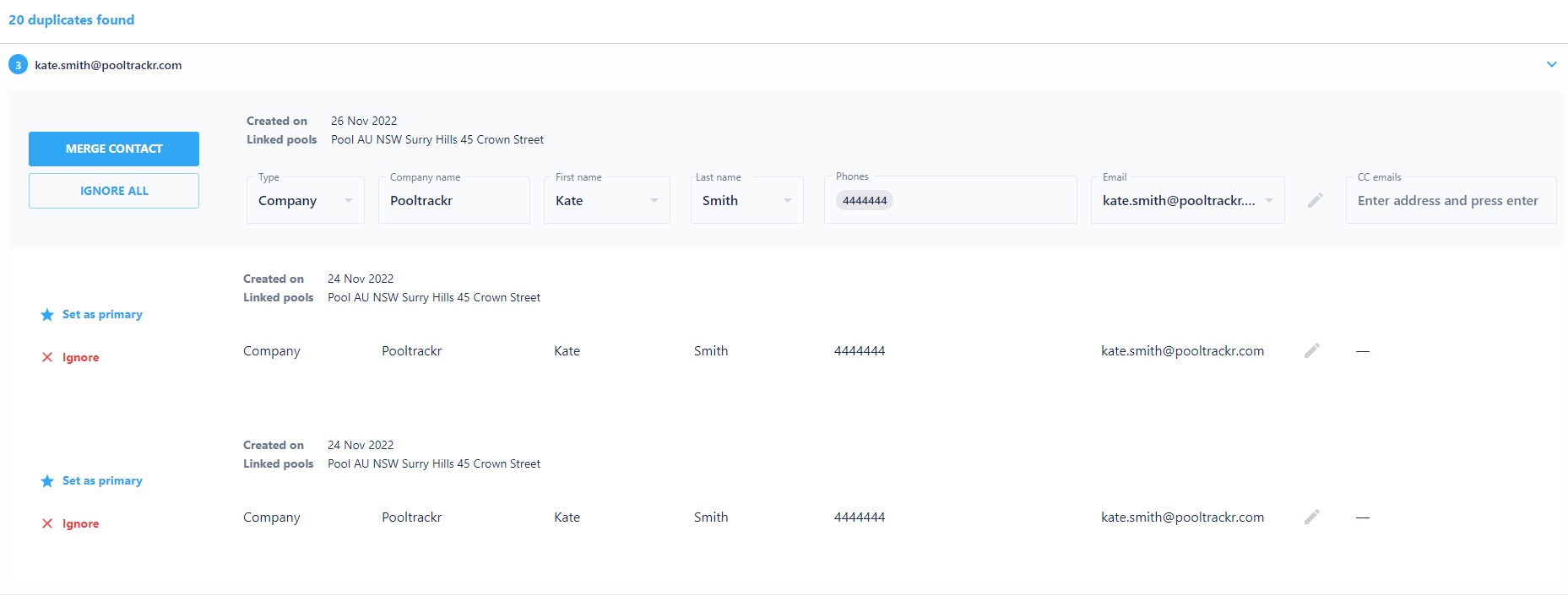This screenshot has height=596, width=1568.
Task: Open the Email dropdown in merge row
Action: pos(1188,200)
